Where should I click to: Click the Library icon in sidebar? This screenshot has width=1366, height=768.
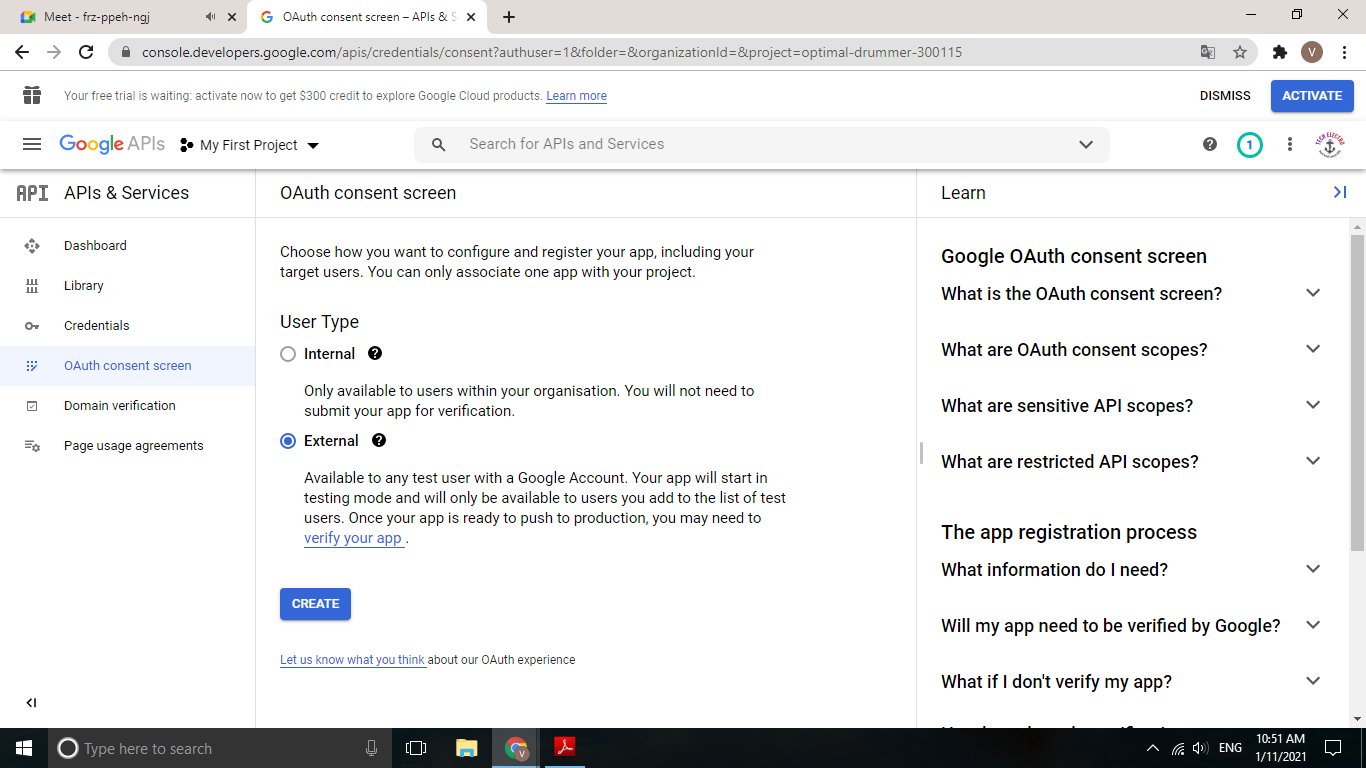pos(32,285)
